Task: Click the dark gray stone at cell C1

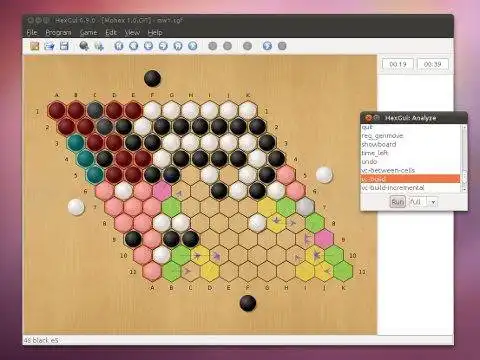Action: (95, 111)
